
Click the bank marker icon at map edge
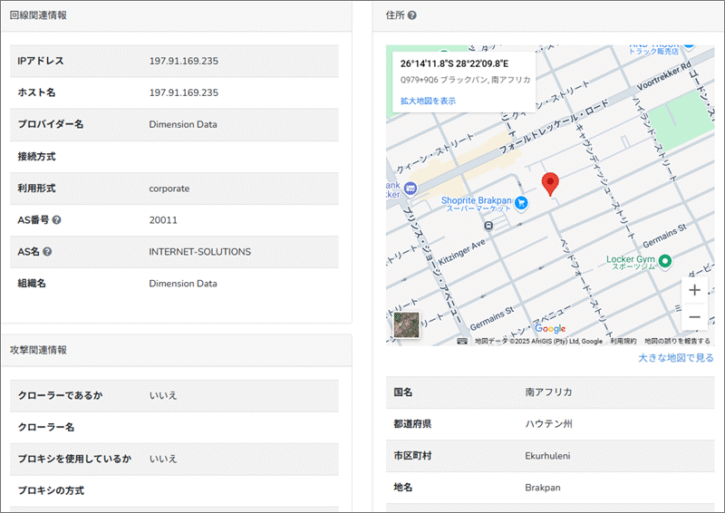point(391,189)
